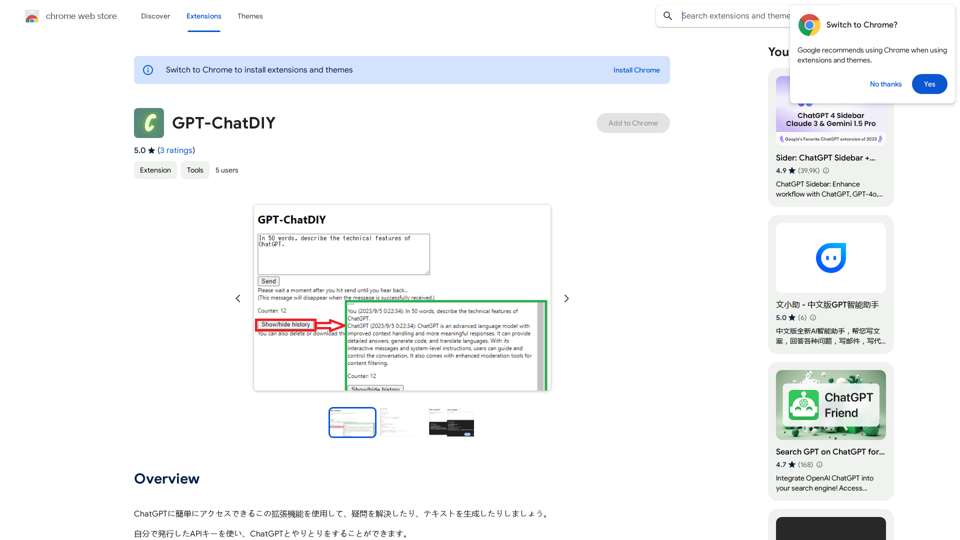Image resolution: width=960 pixels, height=540 pixels.
Task: Open the 文小助 - 中文版GPT智能助手 title
Action: click(827, 305)
